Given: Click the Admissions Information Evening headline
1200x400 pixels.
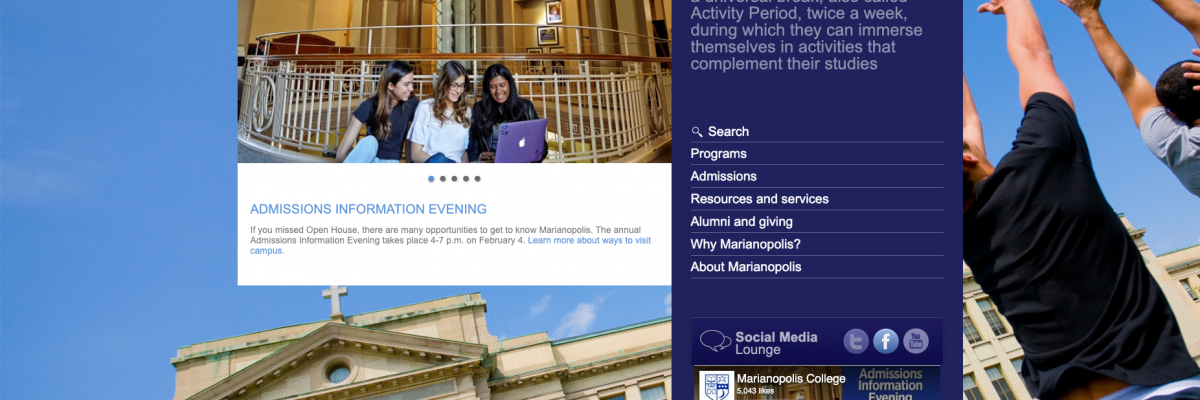Looking at the screenshot, I should click(368, 209).
